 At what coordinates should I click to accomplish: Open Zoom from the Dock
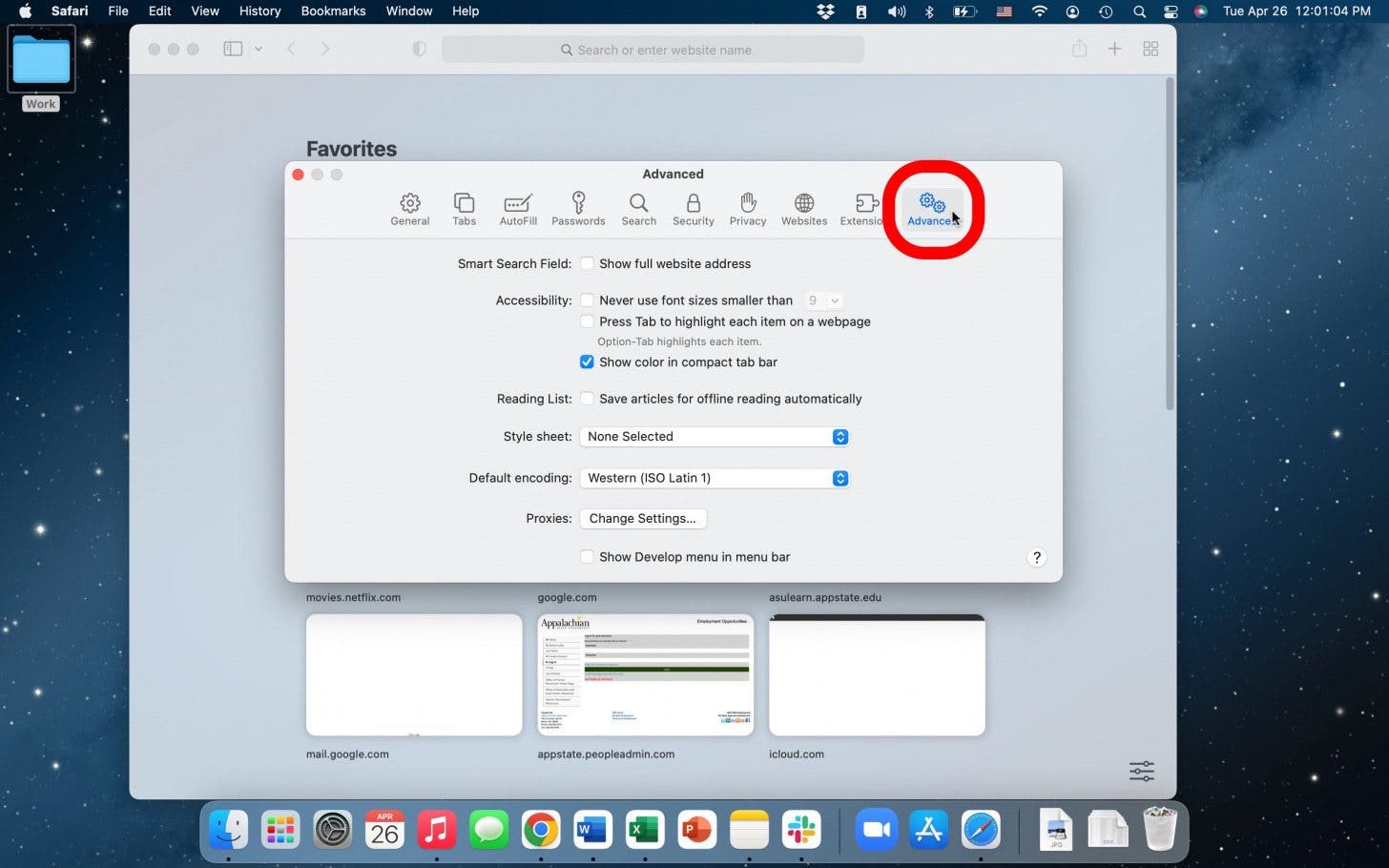click(877, 830)
